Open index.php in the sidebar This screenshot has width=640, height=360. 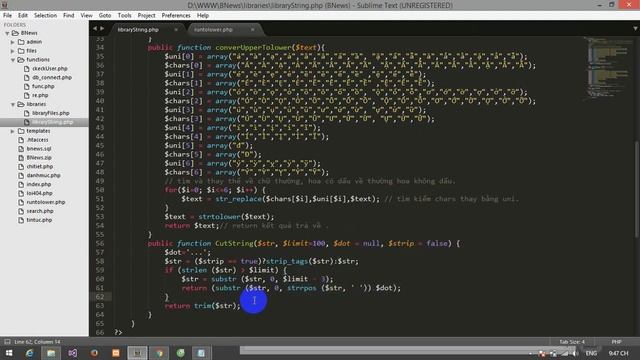point(38,184)
